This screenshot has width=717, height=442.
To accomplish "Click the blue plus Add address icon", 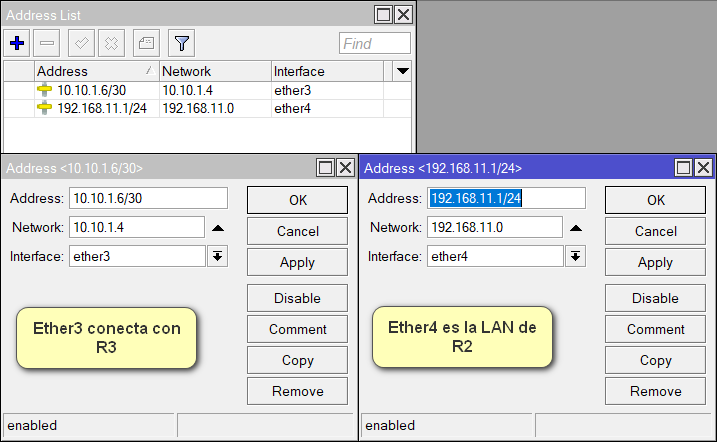I will click(x=17, y=43).
